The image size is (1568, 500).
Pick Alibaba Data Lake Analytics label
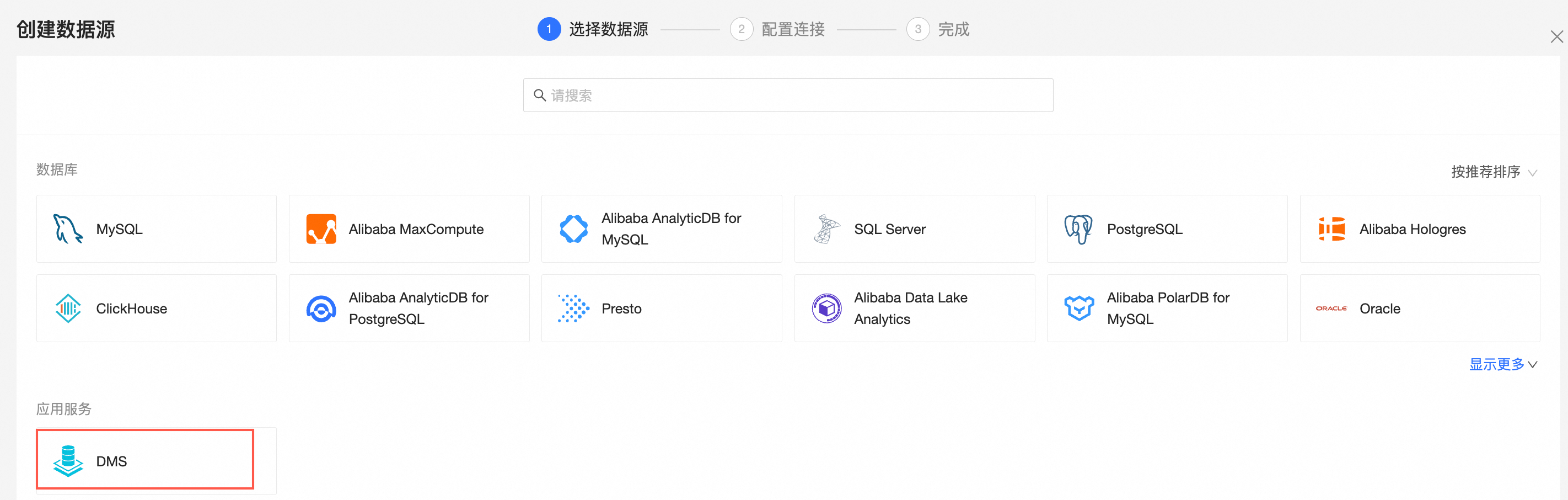911,308
